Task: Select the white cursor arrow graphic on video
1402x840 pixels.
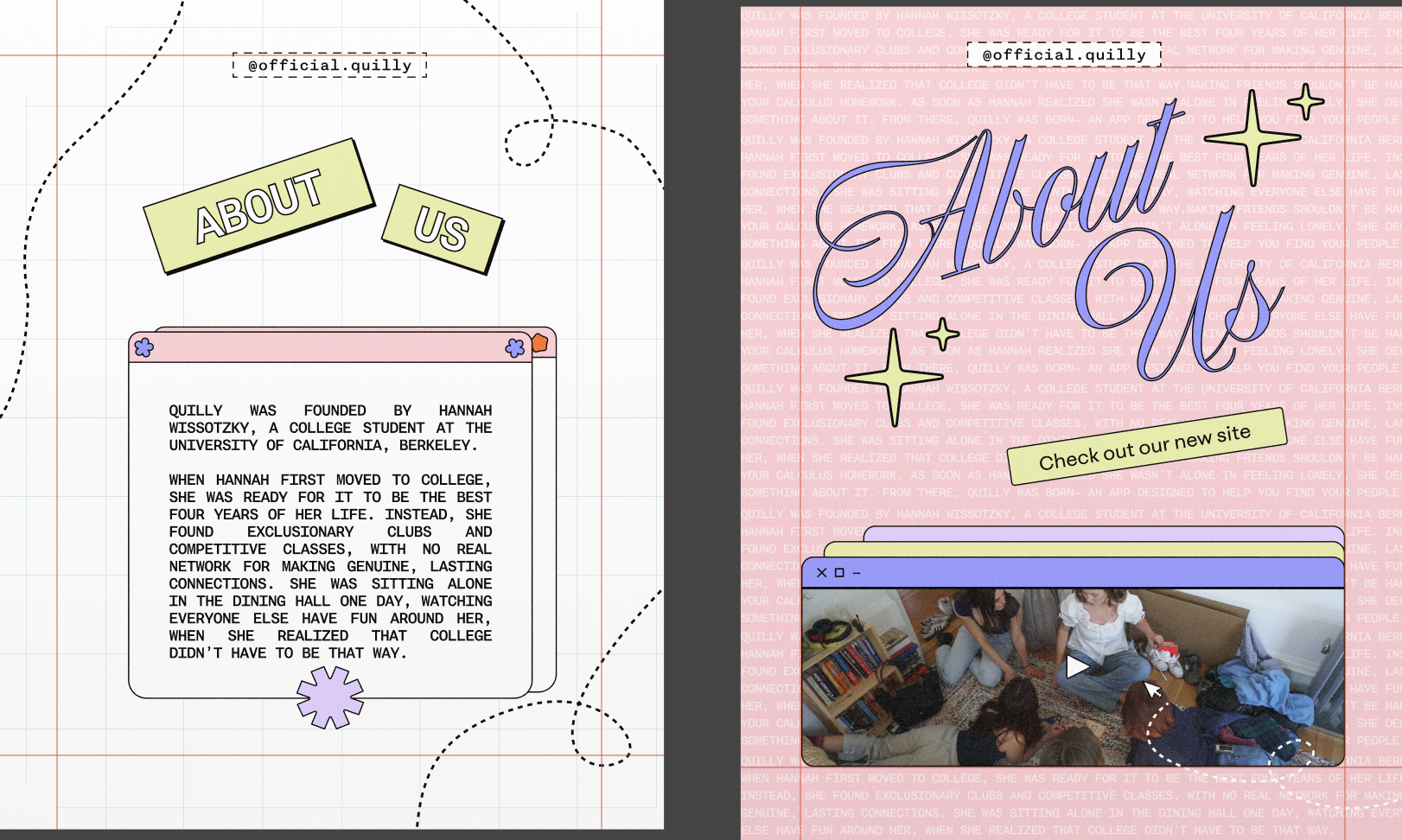Action: point(1153,690)
